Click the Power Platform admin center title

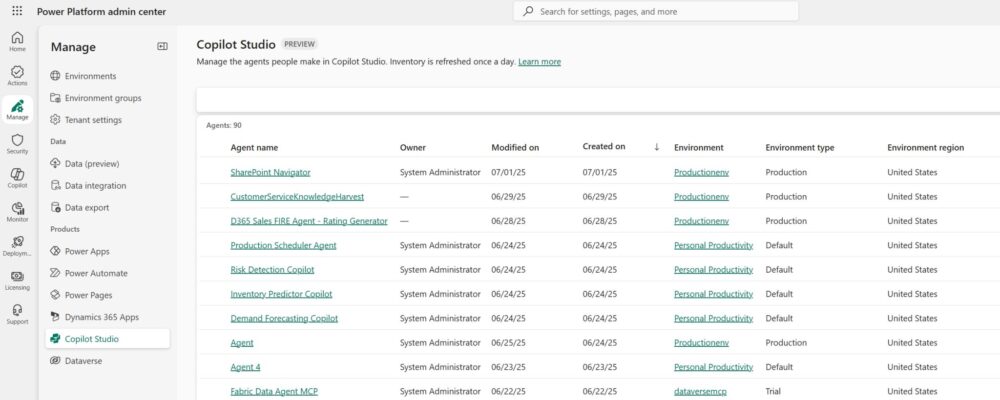pyautogui.click(x=101, y=11)
